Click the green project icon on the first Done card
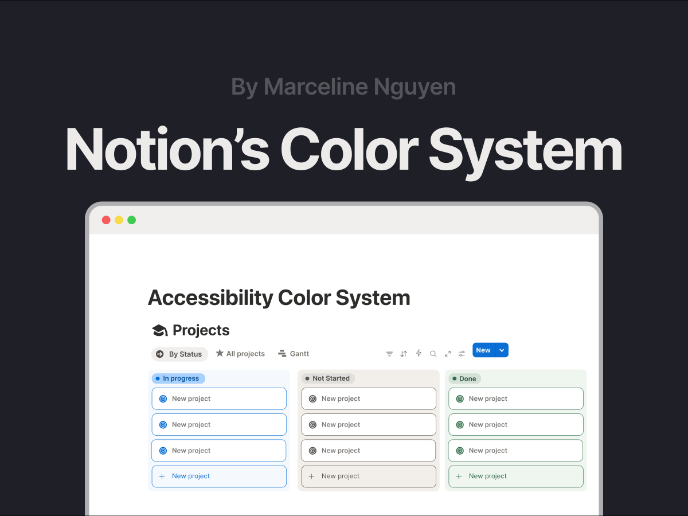 pos(460,399)
